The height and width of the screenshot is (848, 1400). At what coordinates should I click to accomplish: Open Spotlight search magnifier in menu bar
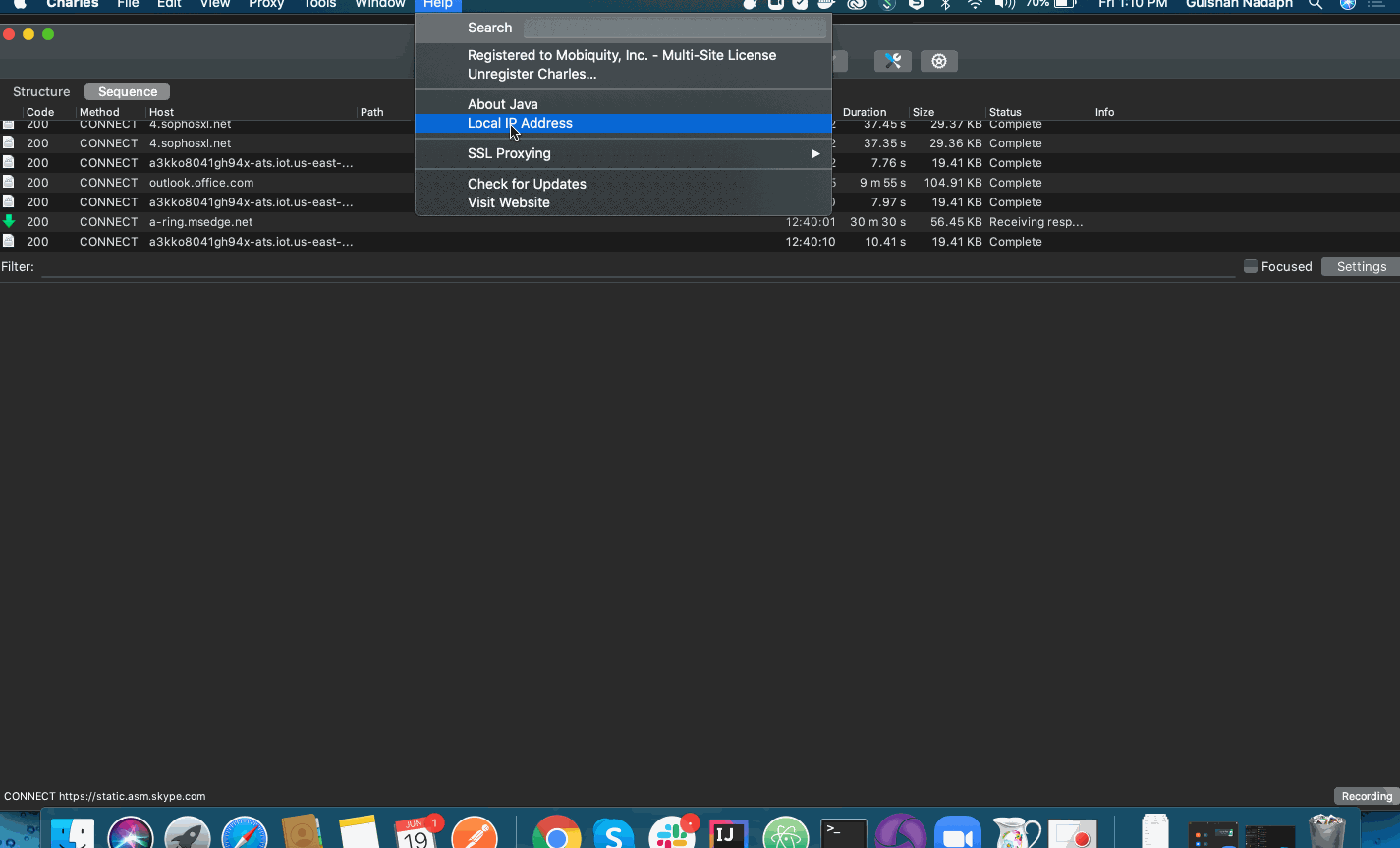(1316, 4)
